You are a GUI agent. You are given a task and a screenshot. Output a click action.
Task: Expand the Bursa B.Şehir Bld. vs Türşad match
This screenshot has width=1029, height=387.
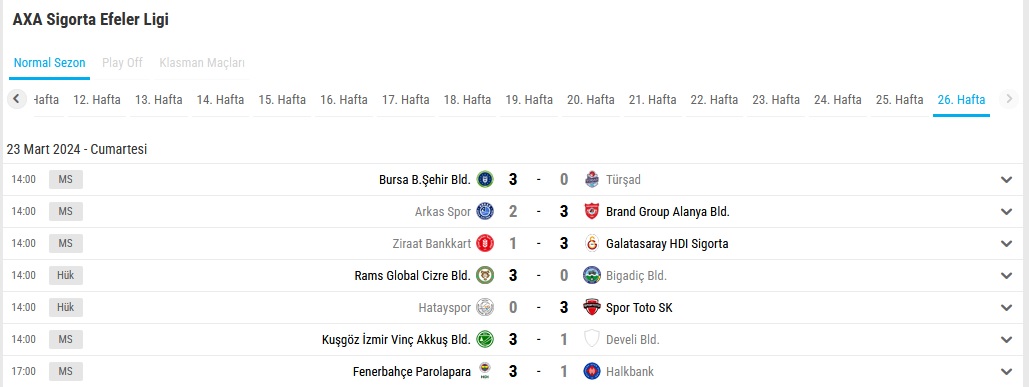point(1007,180)
